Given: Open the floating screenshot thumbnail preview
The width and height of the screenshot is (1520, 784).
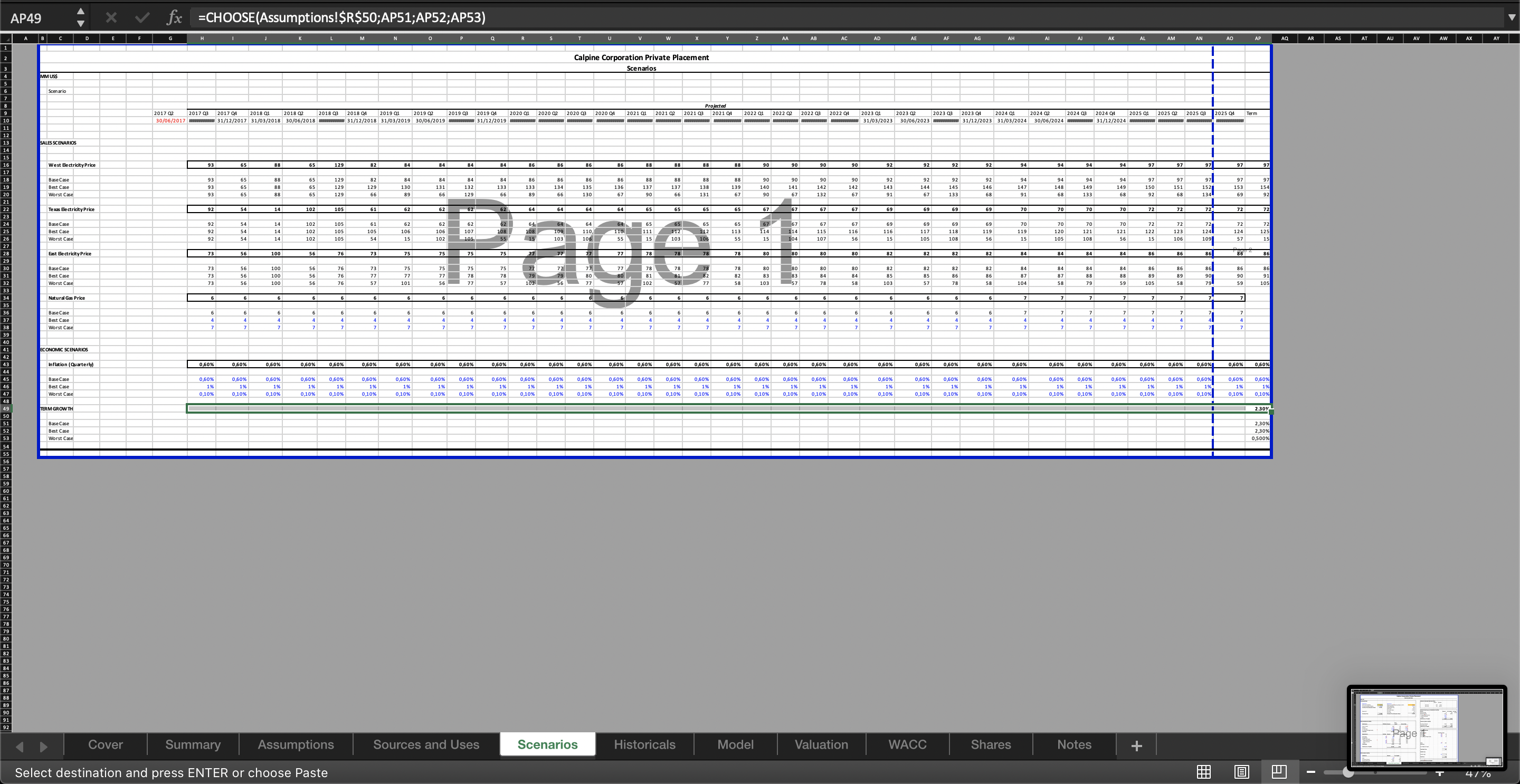Looking at the screenshot, I should pos(1427,727).
